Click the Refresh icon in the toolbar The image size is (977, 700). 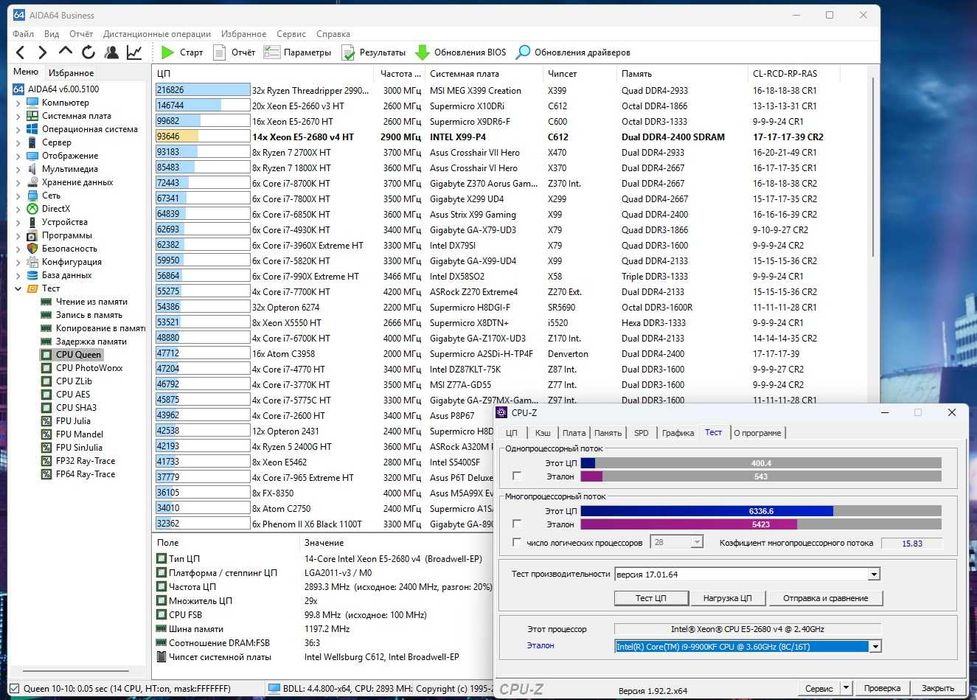(x=88, y=52)
